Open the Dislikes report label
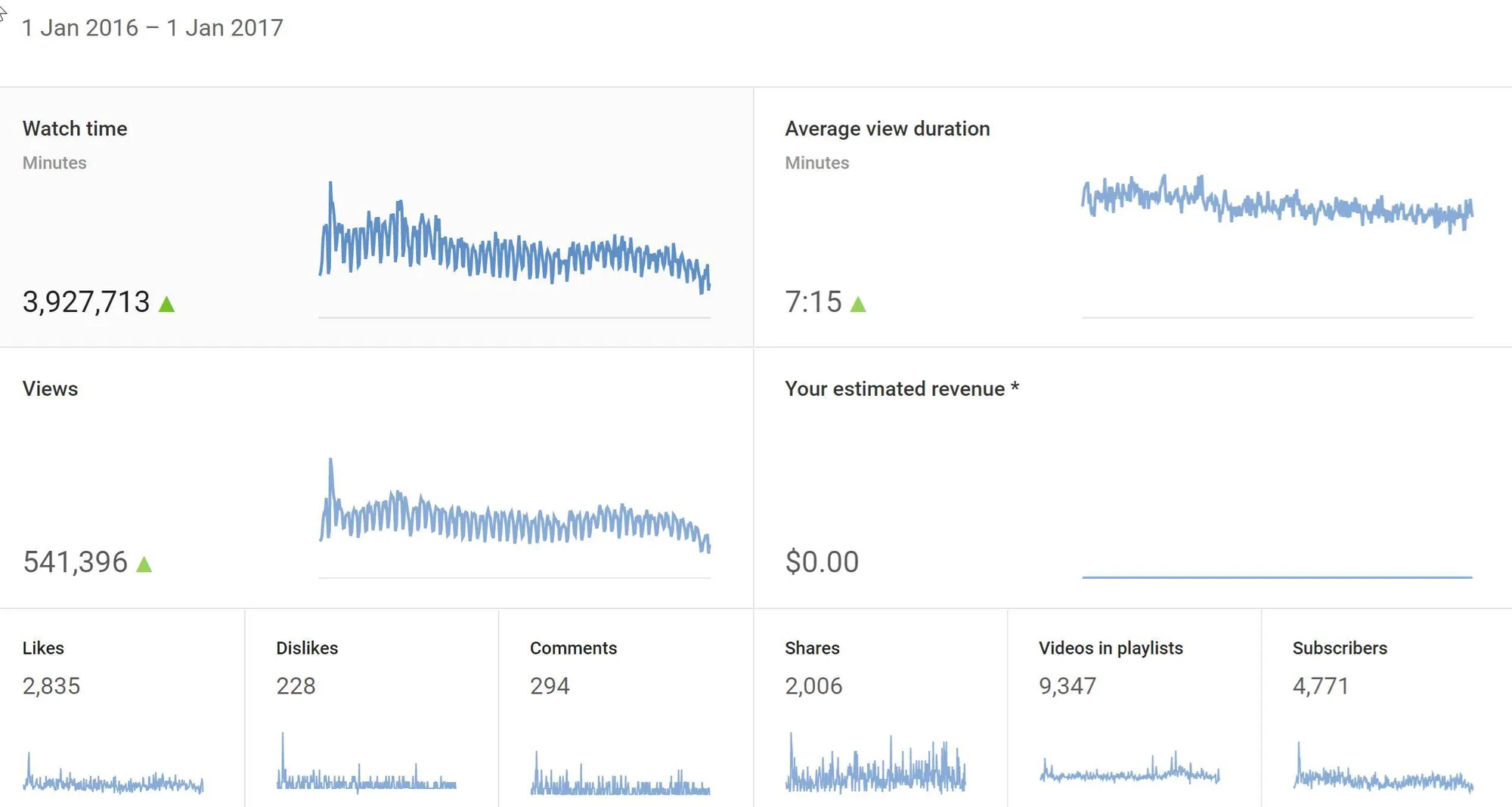The height and width of the screenshot is (807, 1512). pyautogui.click(x=307, y=648)
